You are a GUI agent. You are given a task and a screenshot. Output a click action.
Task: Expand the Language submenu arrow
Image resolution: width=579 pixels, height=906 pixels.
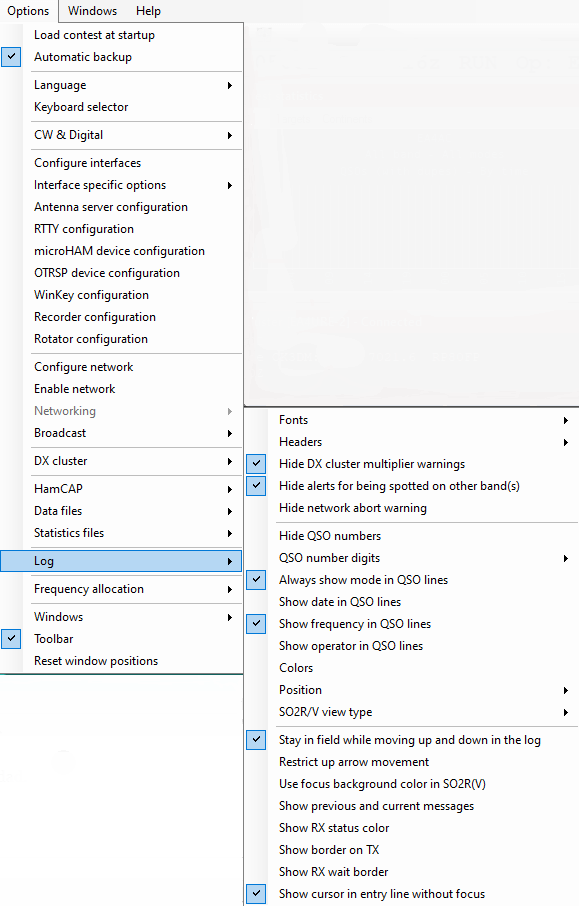(x=230, y=86)
